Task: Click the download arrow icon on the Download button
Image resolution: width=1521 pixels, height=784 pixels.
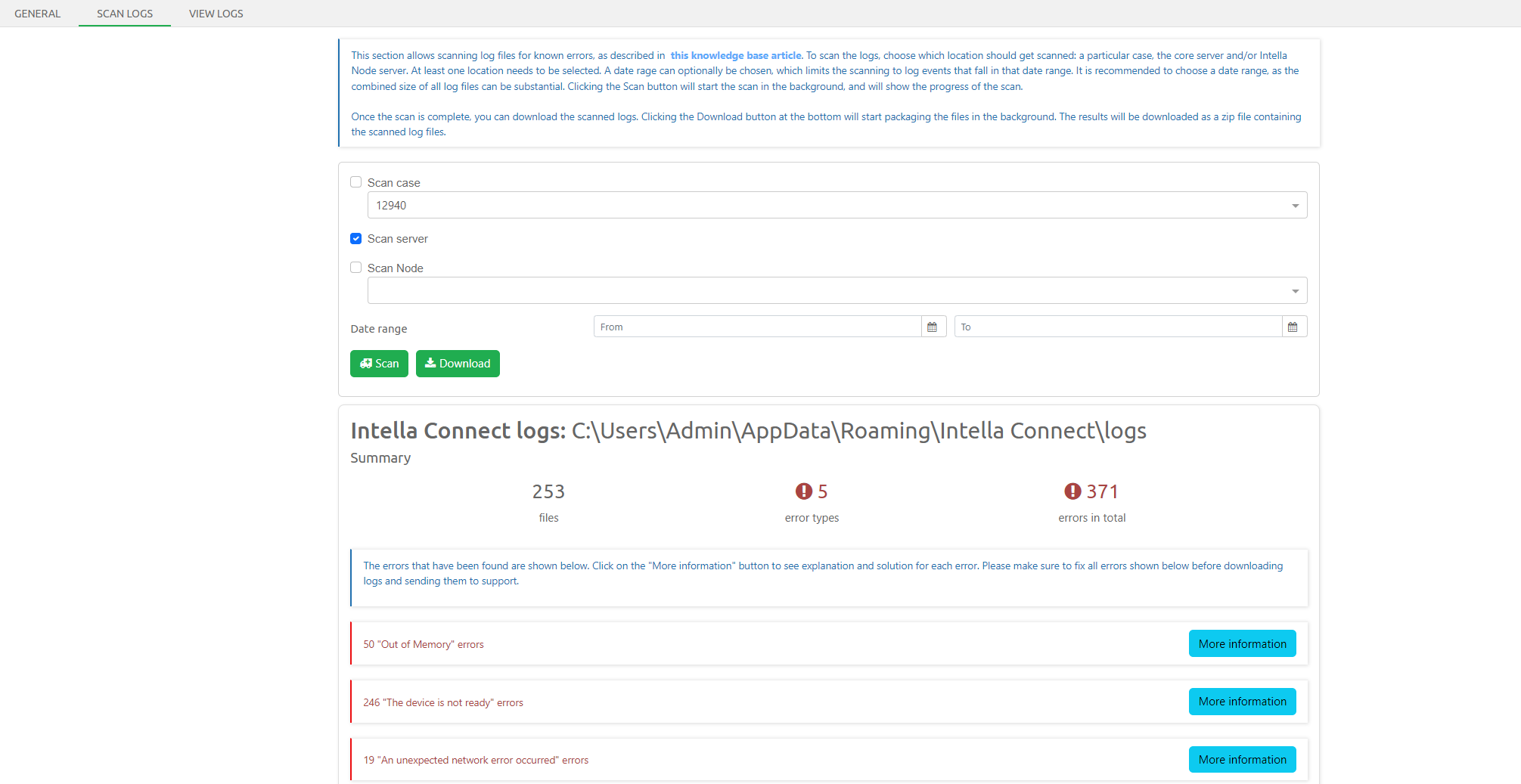Action: [x=430, y=364]
